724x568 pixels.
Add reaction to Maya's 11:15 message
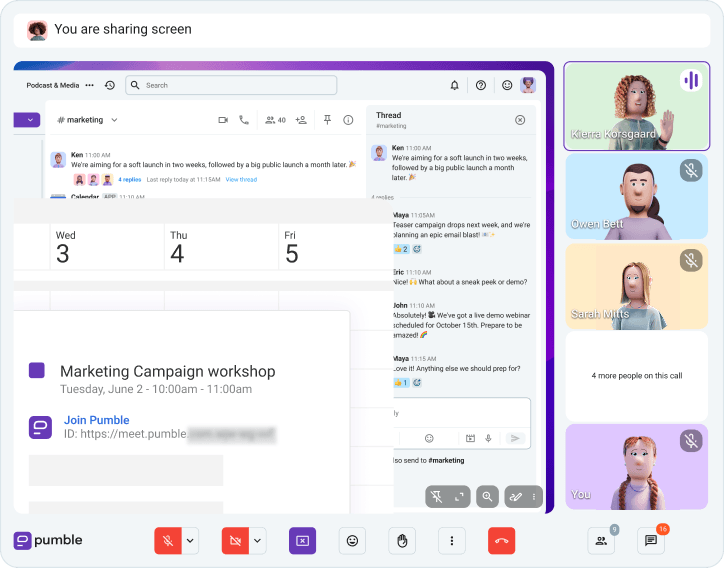click(417, 383)
